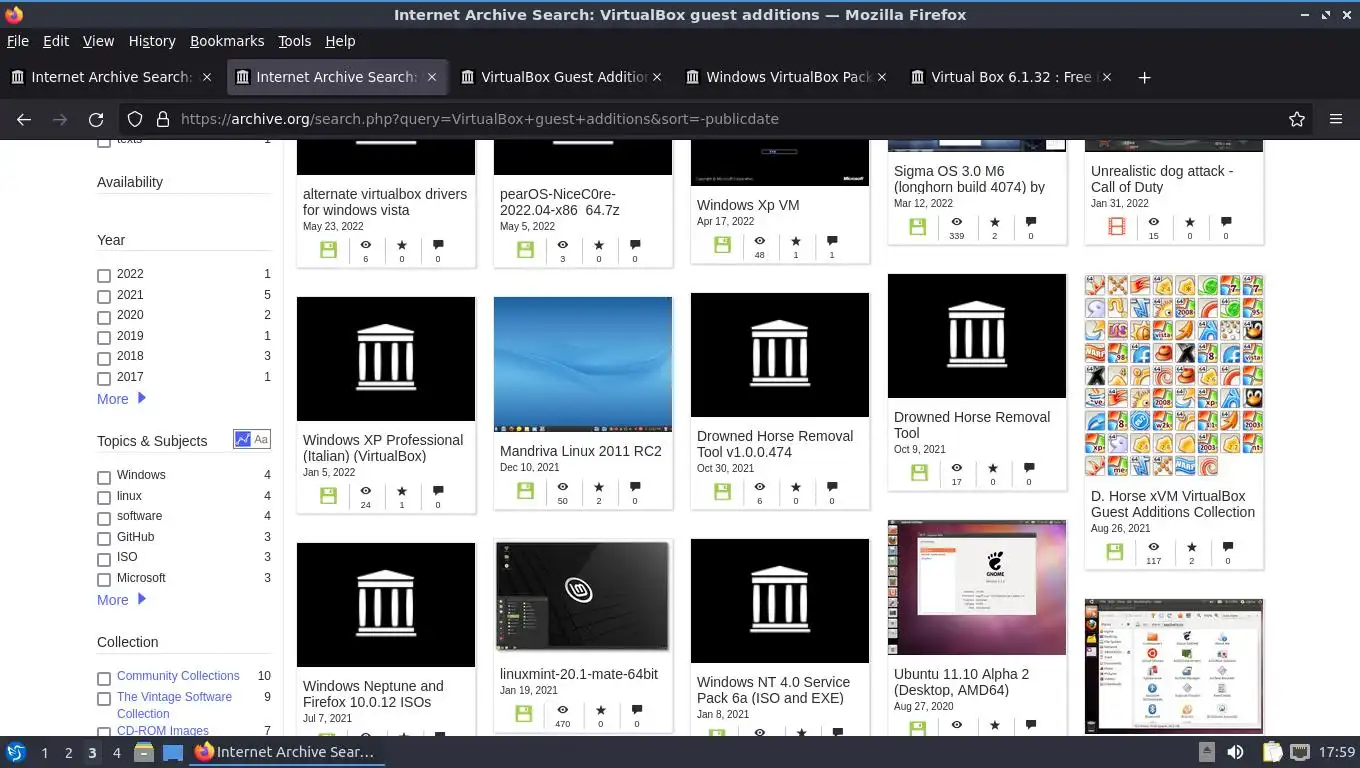Image resolution: width=1360 pixels, height=768 pixels.
Task: Open D. Horse xVM VirtualBox Guest Additions link
Action: (x=1172, y=504)
